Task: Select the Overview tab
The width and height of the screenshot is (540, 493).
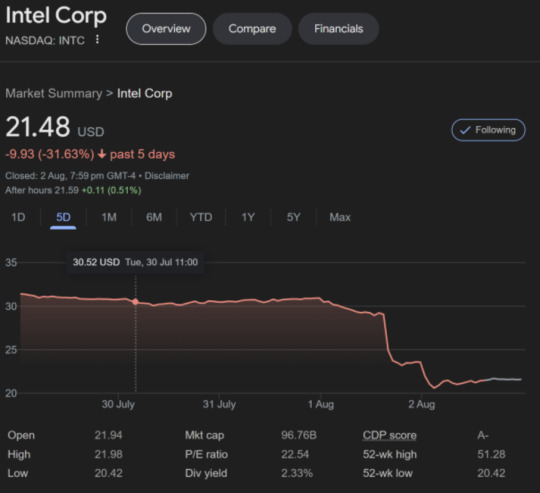Action: (x=166, y=29)
